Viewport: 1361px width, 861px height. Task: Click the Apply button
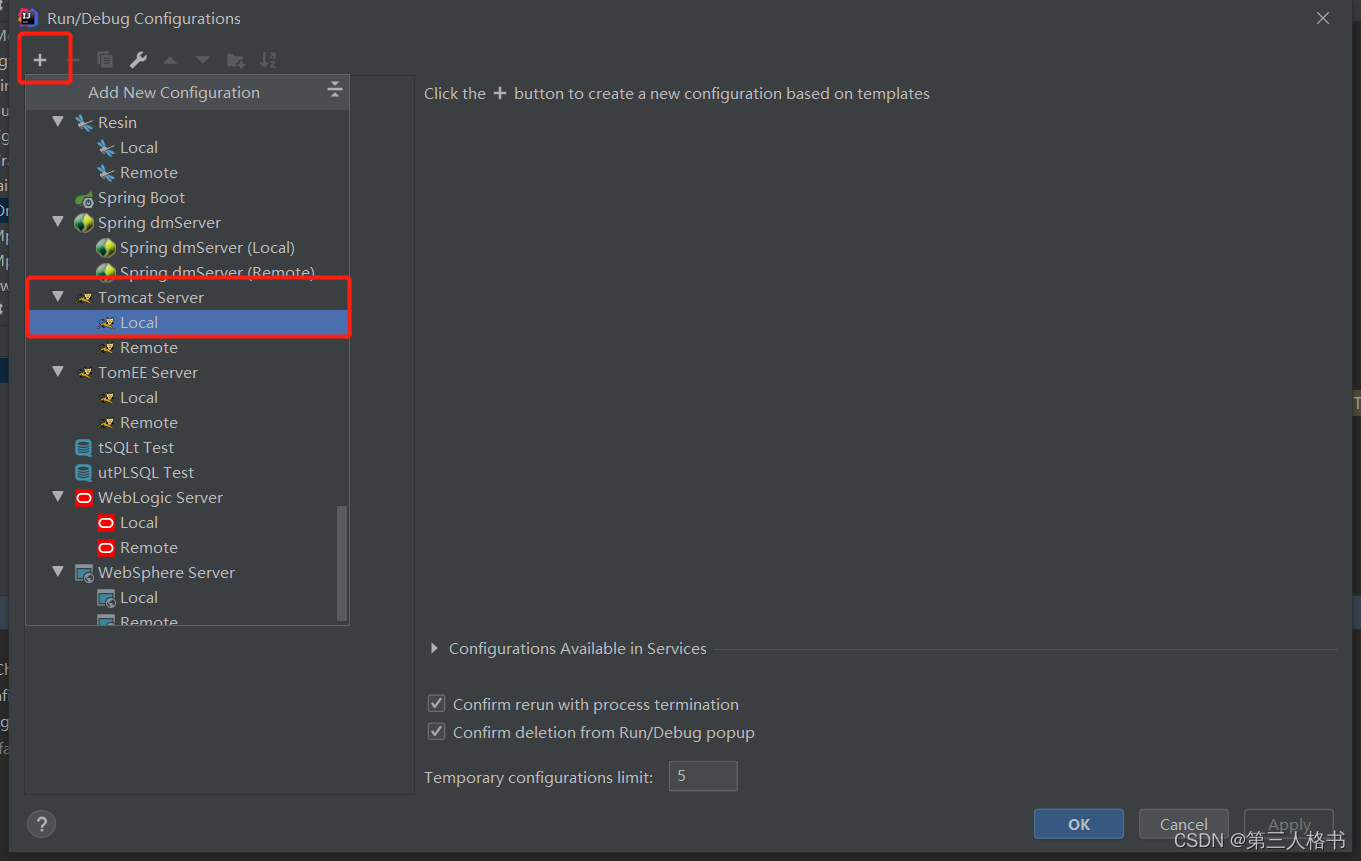(1289, 824)
